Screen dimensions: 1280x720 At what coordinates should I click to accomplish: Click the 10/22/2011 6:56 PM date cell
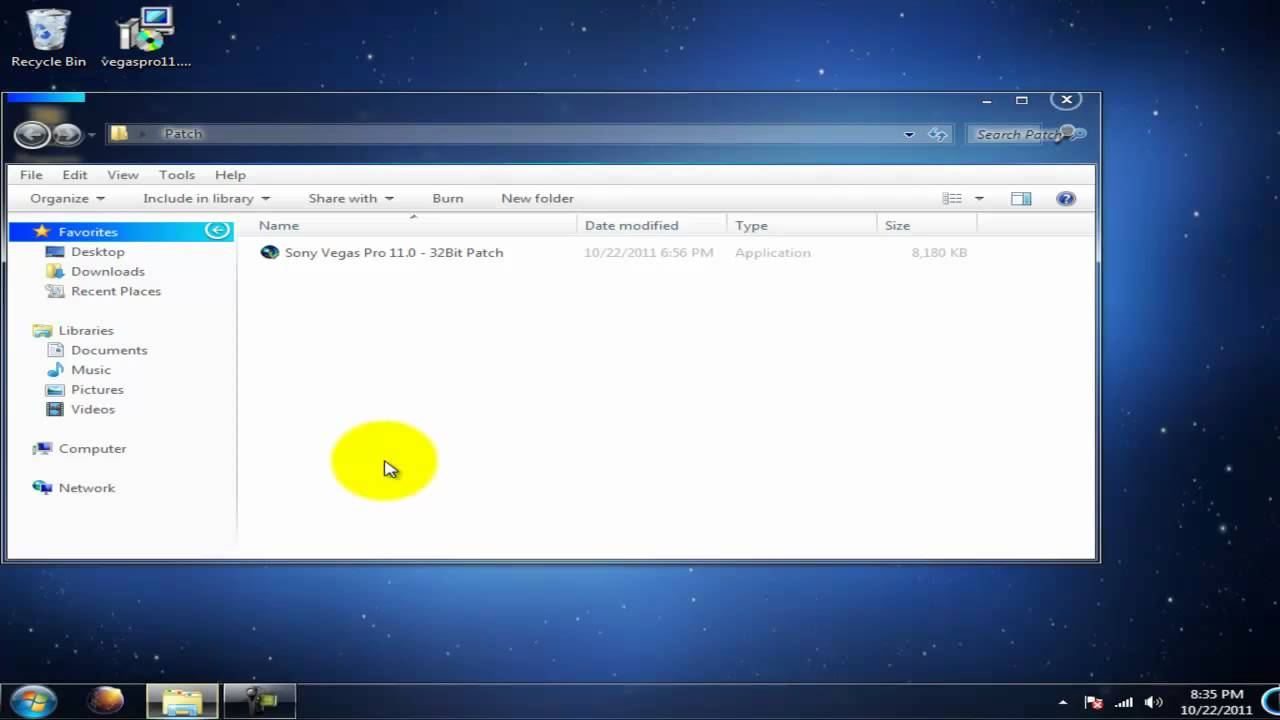coord(649,253)
